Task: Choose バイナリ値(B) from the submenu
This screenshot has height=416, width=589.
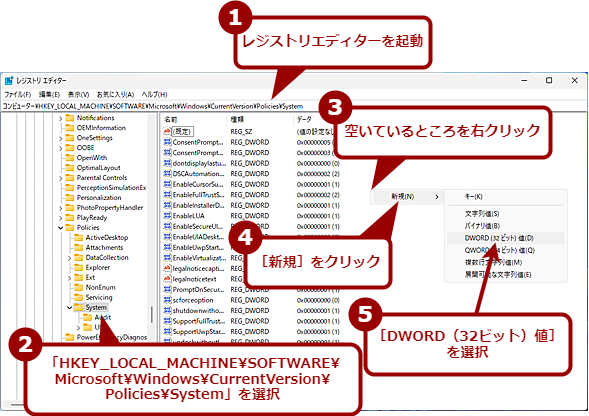Action: 506,226
